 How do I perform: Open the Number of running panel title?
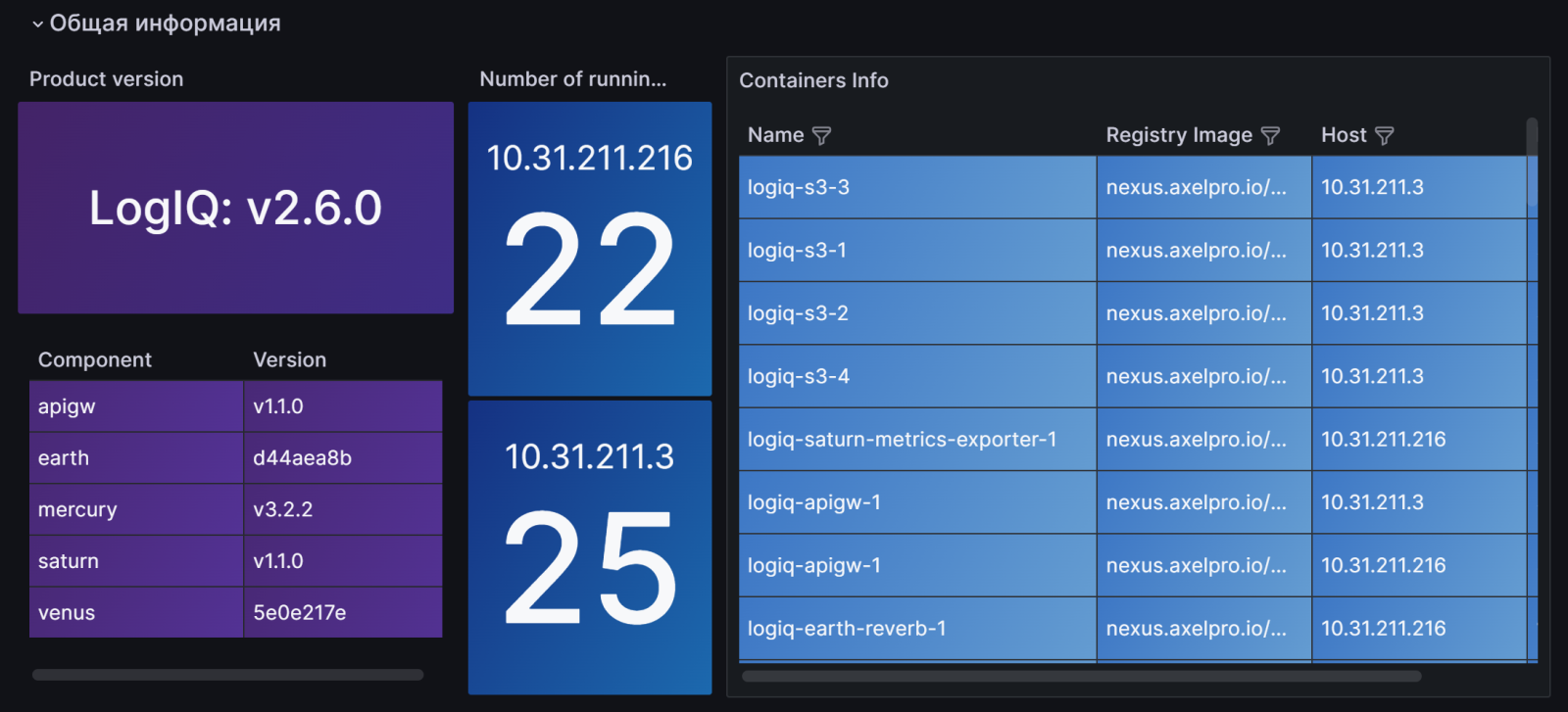tap(572, 79)
